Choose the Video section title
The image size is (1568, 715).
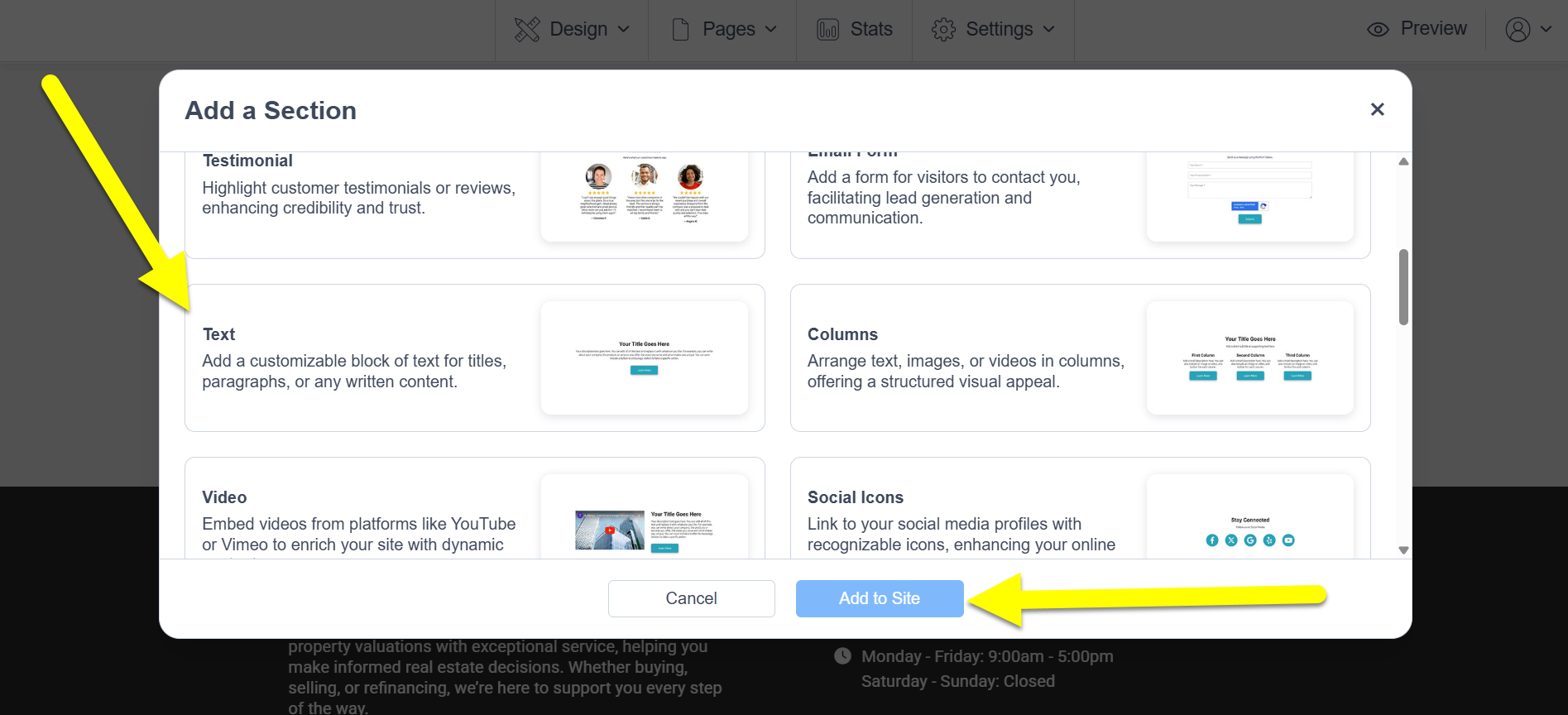tap(224, 497)
